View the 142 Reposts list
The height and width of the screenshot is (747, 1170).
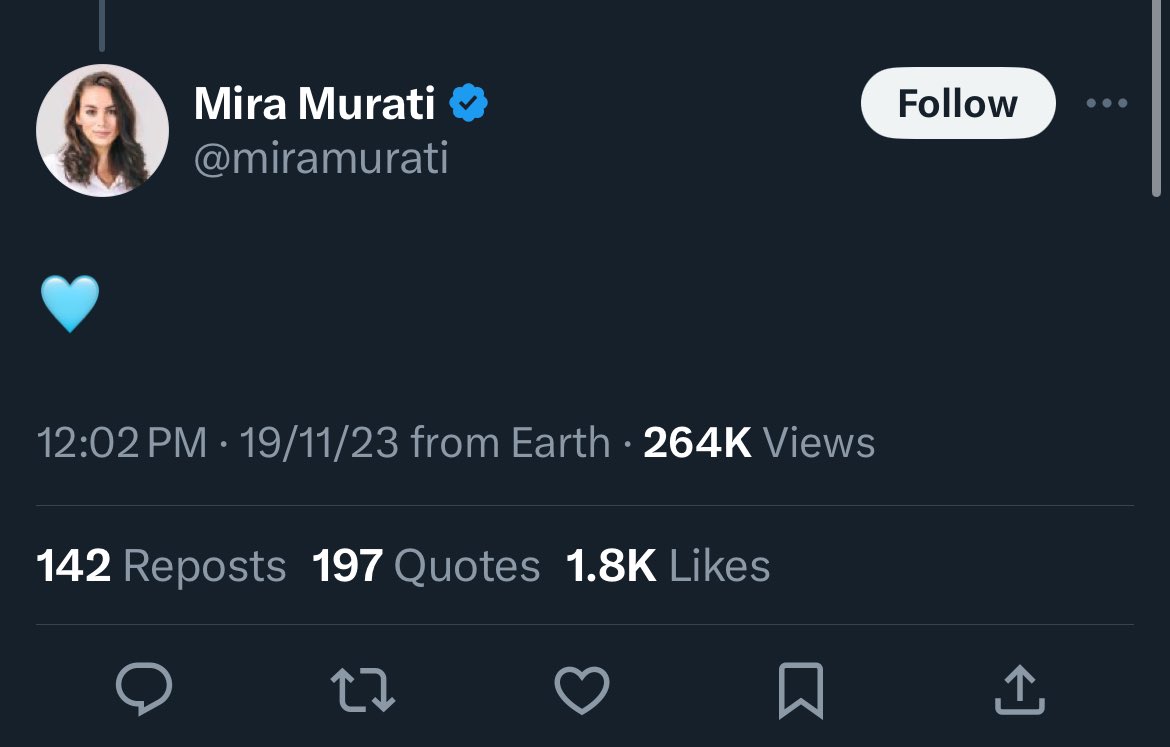pyautogui.click(x=161, y=566)
